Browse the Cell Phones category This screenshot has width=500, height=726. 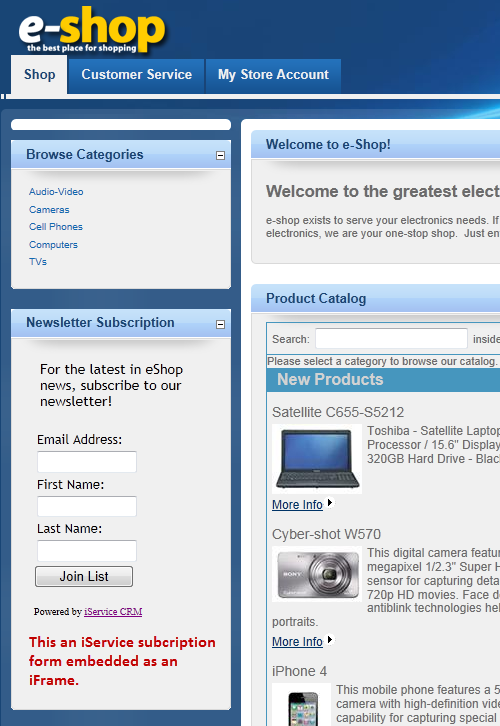[x=56, y=227]
